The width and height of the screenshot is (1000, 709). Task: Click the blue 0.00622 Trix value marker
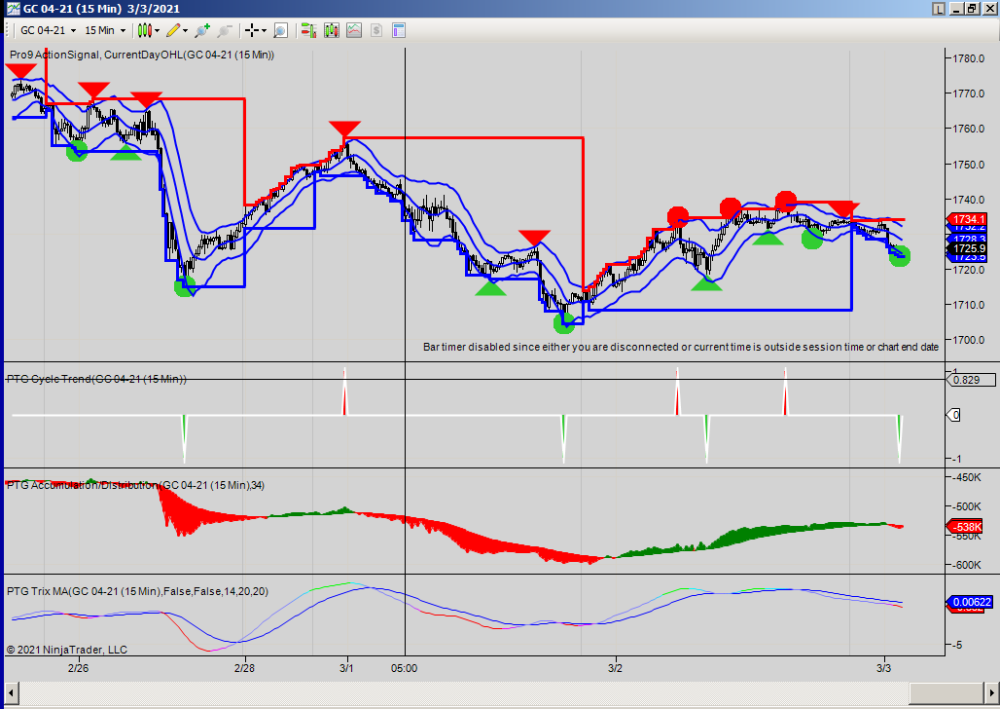[969, 601]
